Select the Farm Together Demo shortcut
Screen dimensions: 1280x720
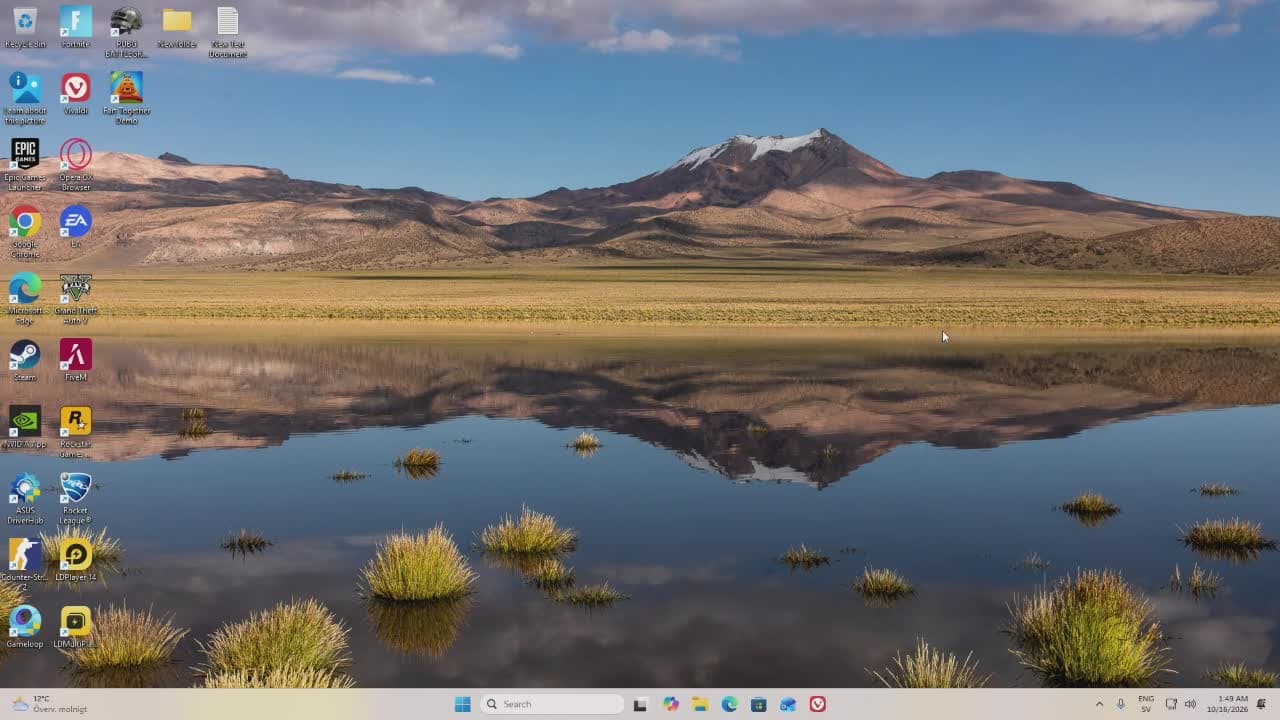(126, 98)
